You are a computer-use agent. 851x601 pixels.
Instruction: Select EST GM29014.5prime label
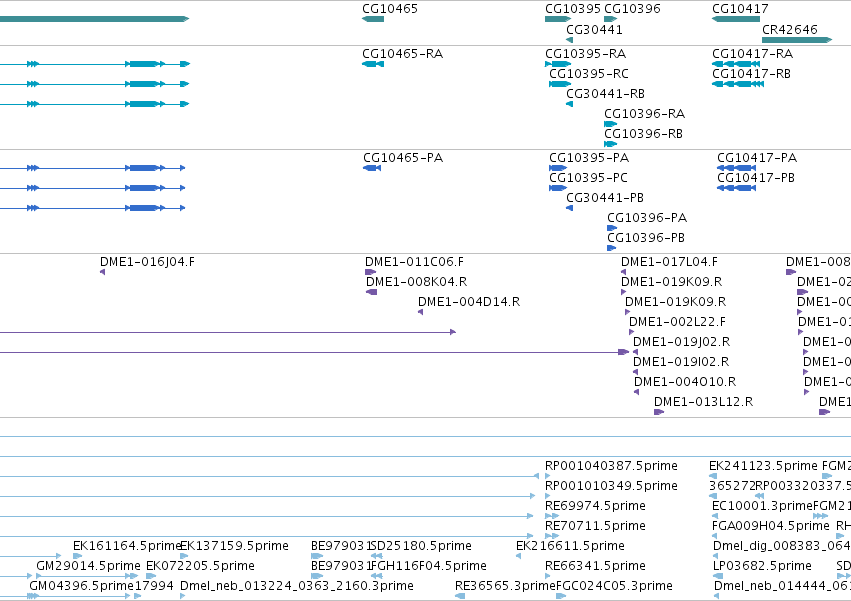coord(88,567)
